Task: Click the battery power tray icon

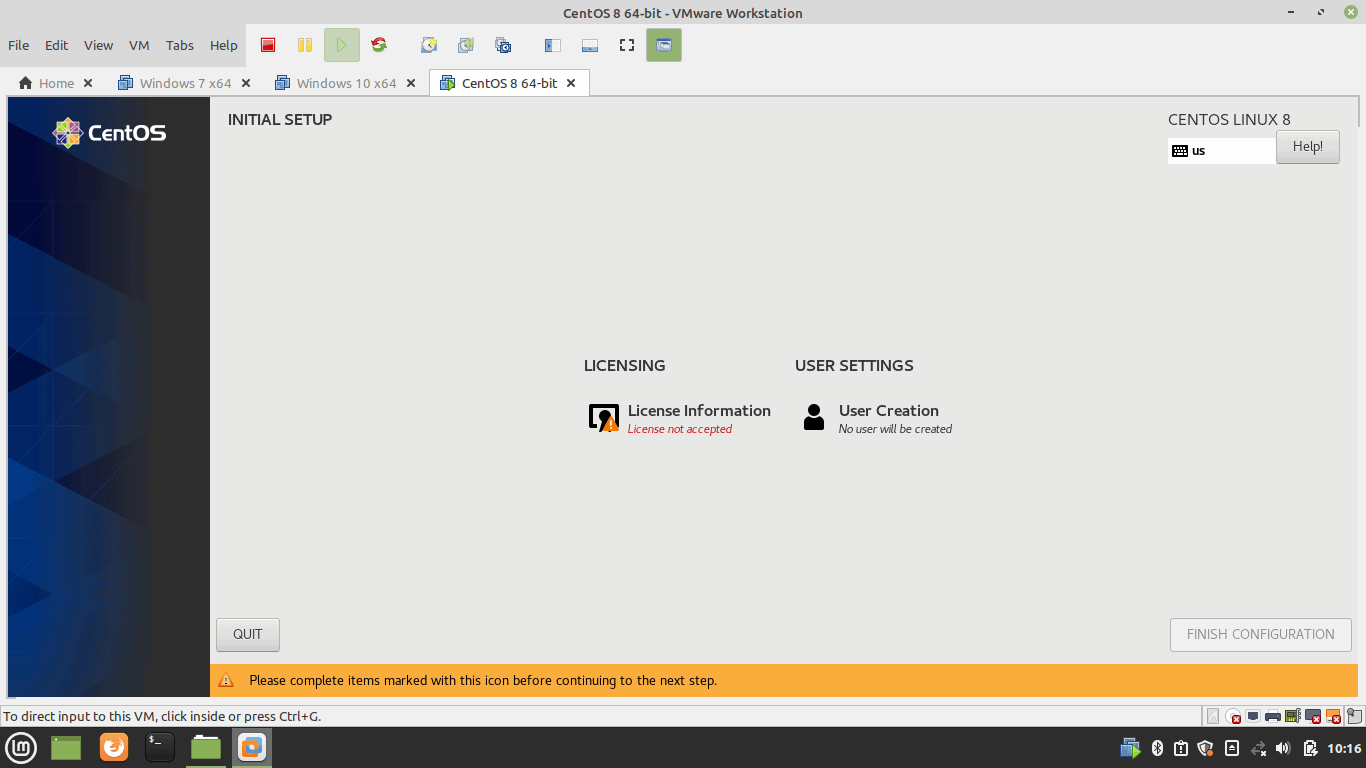Action: [1311, 748]
